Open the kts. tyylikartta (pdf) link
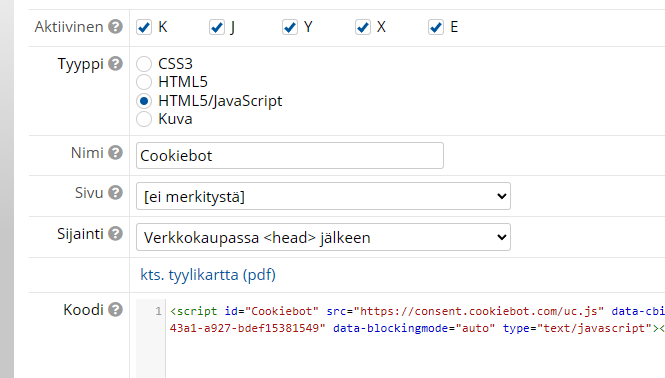Viewport: 665px width, 378px height. [x=208, y=275]
